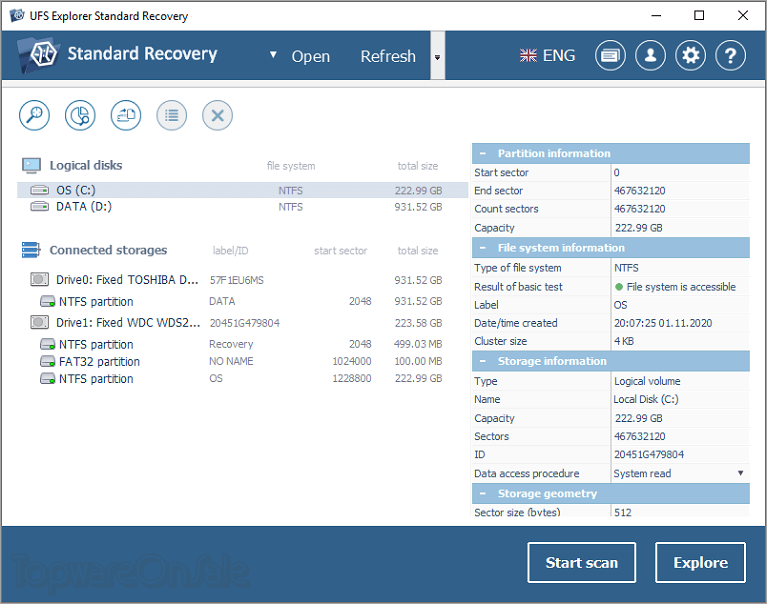Click the 'start sector' column header
767x604 pixels.
pos(340,251)
